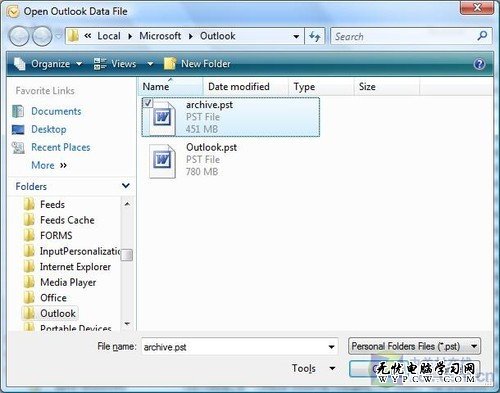Click the Recent Places icon

click(18, 147)
